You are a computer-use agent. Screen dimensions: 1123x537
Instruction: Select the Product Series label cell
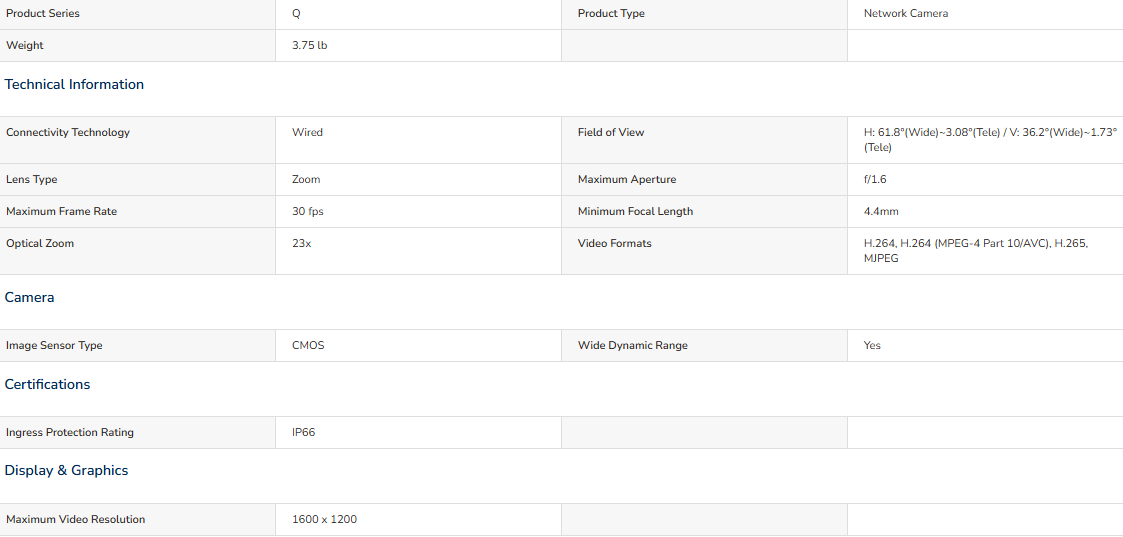click(138, 14)
